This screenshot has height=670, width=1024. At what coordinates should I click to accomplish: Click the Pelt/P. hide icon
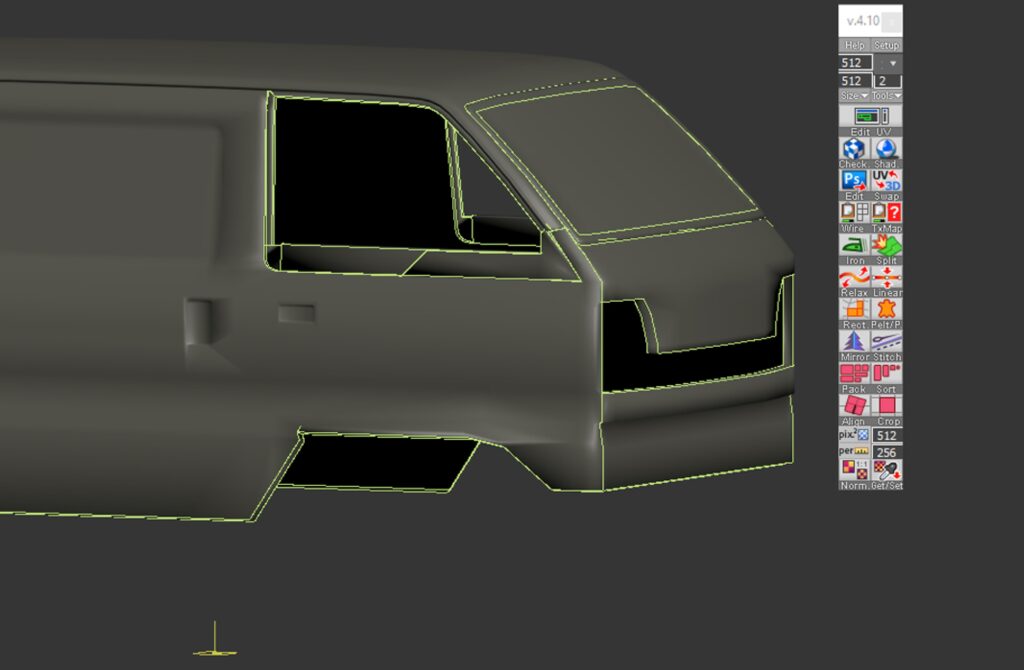point(886,309)
